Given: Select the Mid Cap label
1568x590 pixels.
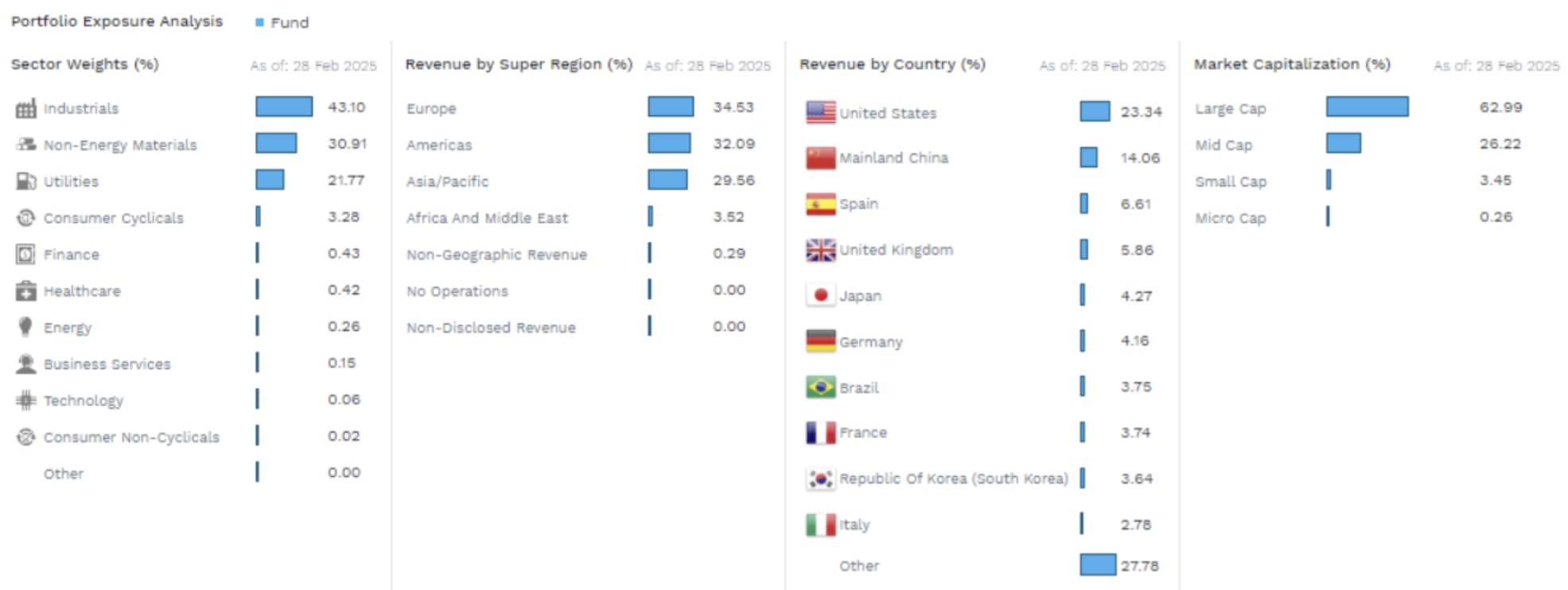Looking at the screenshot, I should point(1223,145).
